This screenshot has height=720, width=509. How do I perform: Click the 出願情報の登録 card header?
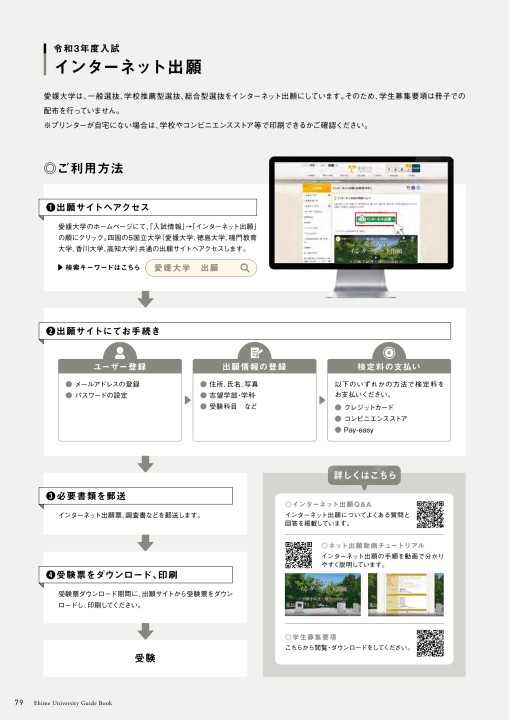tap(254, 366)
